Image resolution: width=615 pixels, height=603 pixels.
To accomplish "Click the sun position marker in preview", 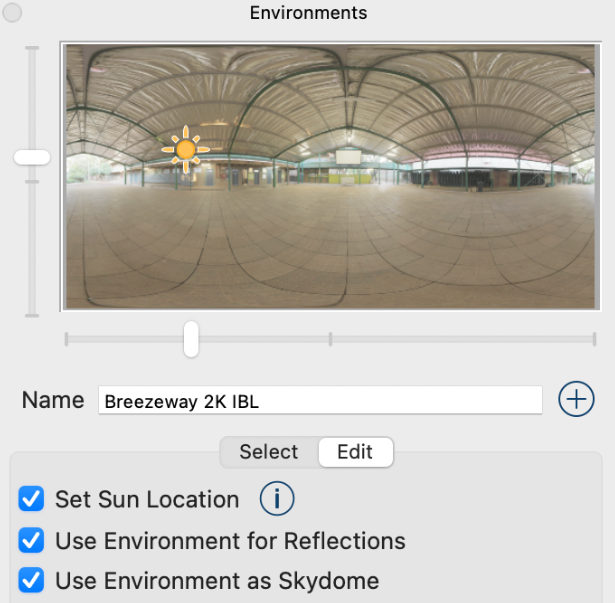I will pos(186,151).
